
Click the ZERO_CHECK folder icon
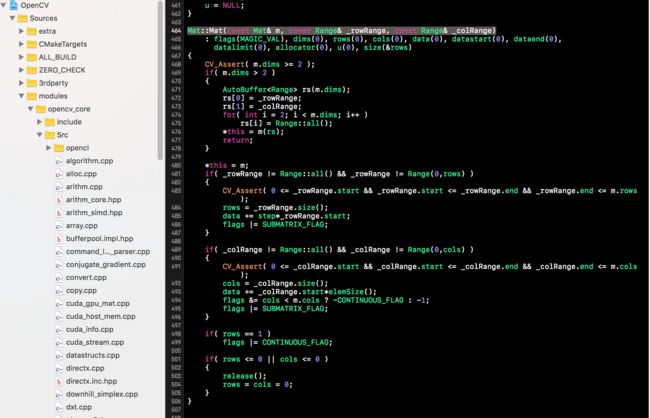pyautogui.click(x=32, y=70)
